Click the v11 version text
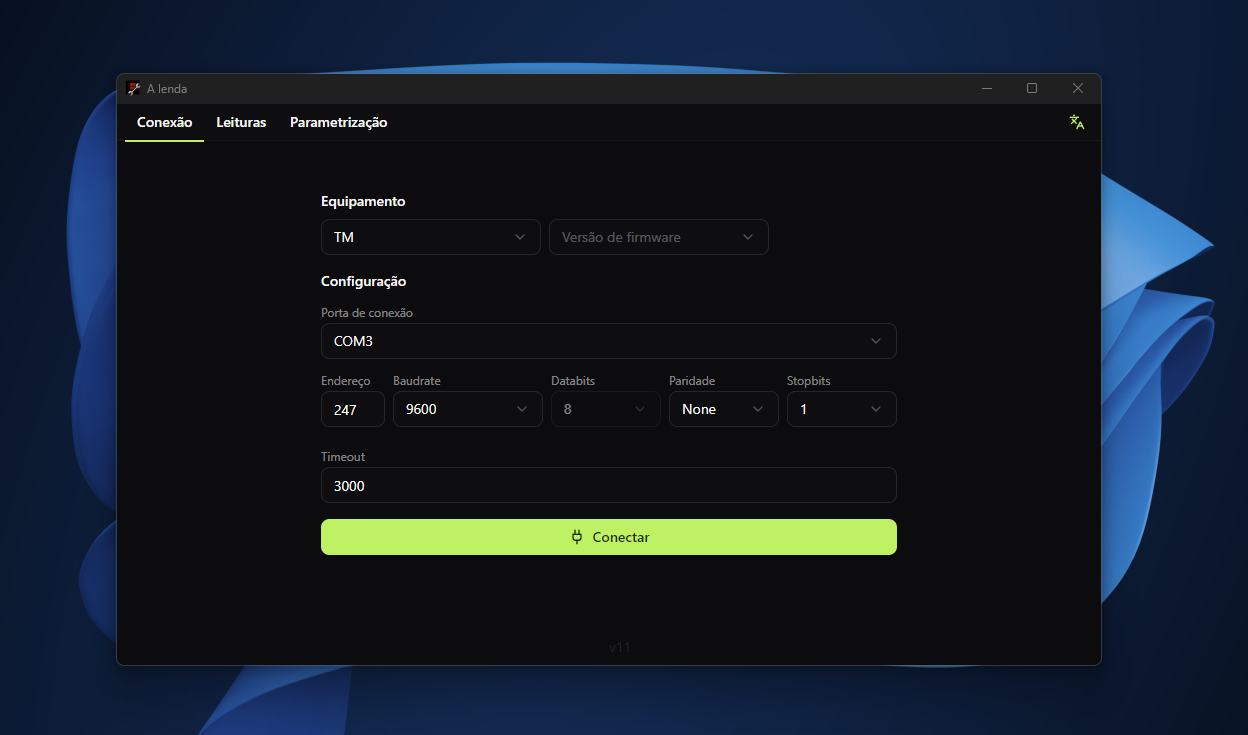The width and height of the screenshot is (1248, 735). pyautogui.click(x=620, y=647)
